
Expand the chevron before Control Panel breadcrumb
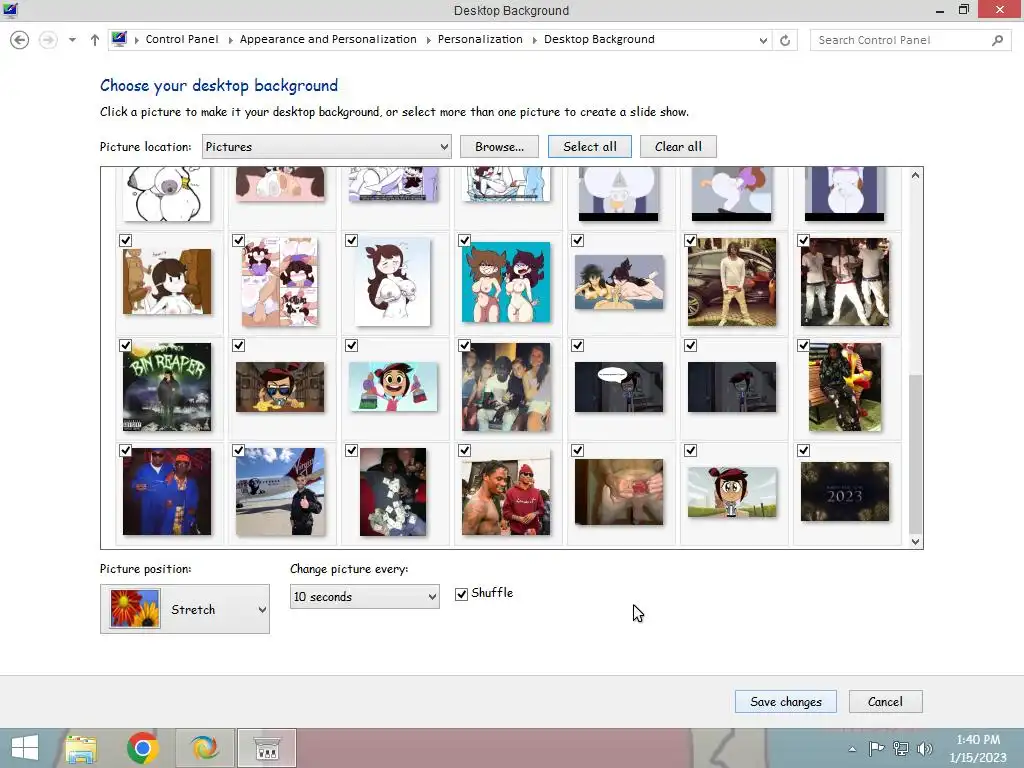pyautogui.click(x=136, y=40)
